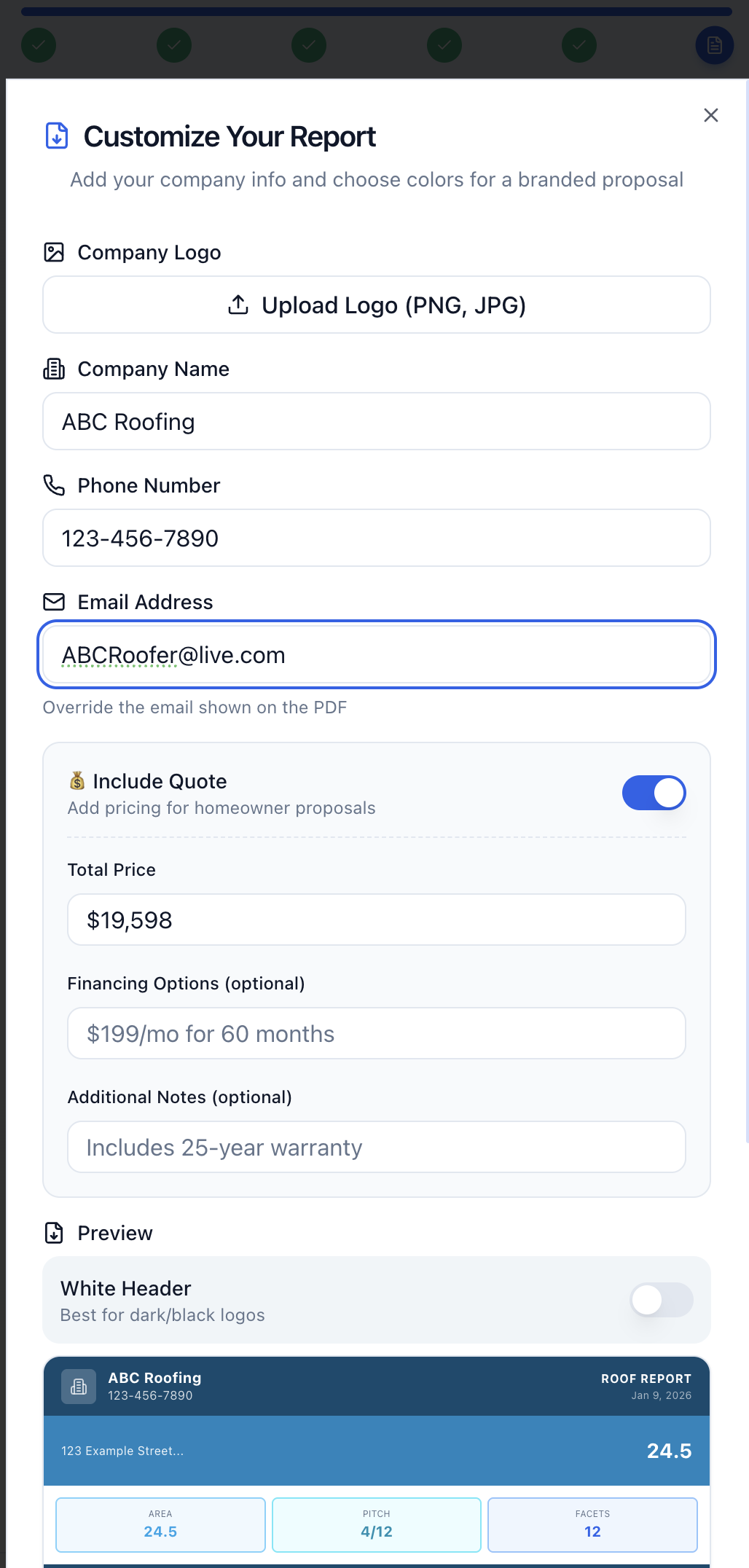The width and height of the screenshot is (749, 1568).
Task: Click the Phone Number handset icon
Action: pos(54,485)
